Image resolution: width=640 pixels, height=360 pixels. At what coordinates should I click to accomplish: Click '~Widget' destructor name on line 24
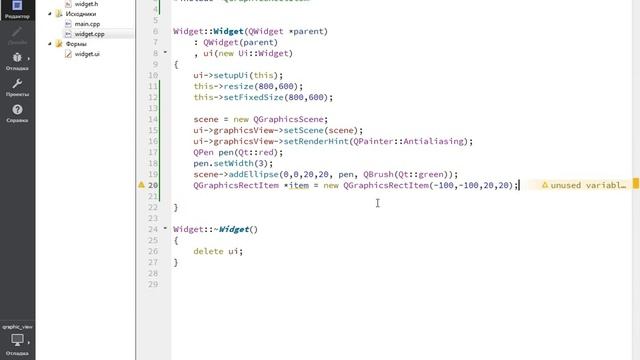tap(231, 229)
